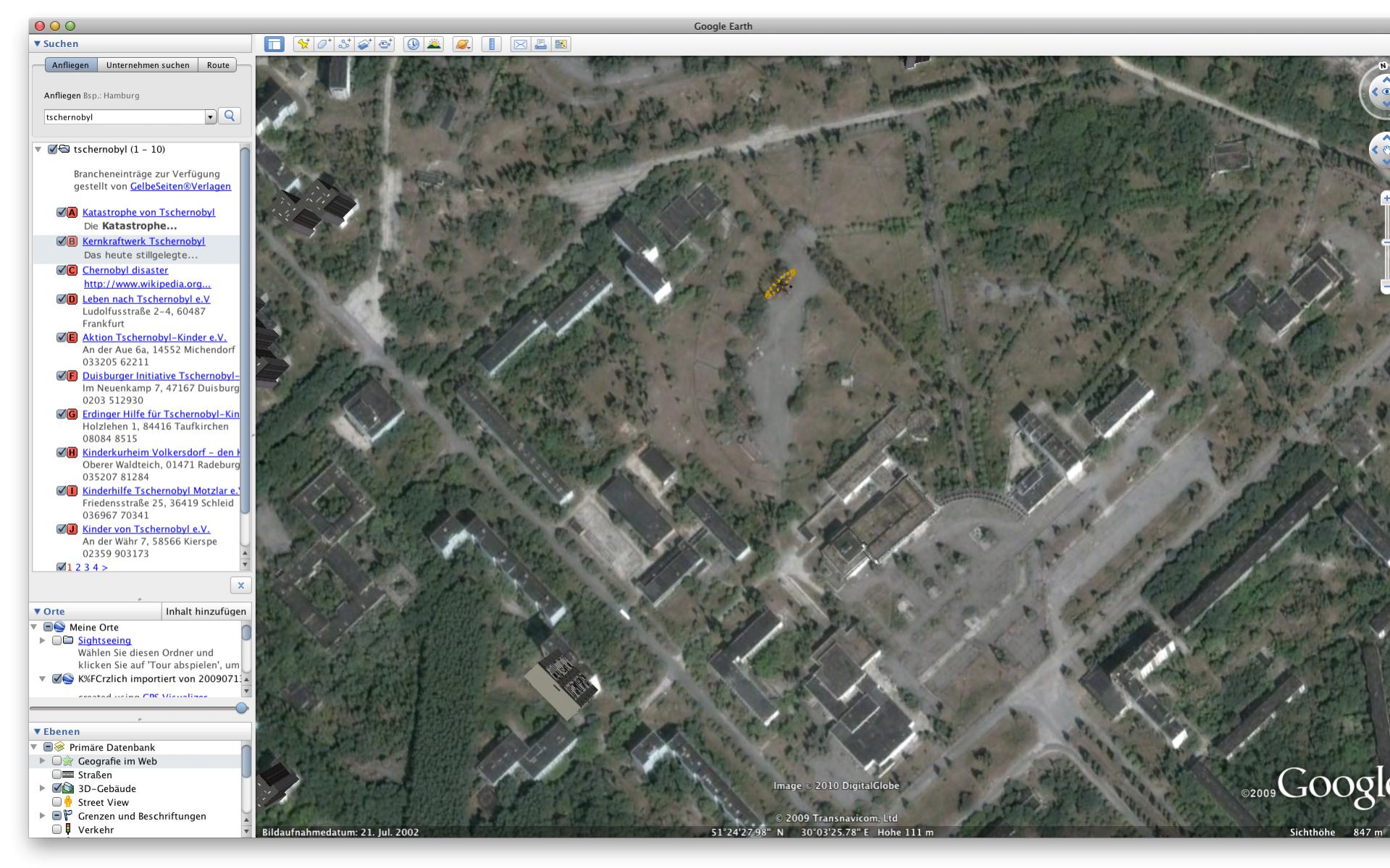Uncheck Katastrophe von Tschernobyl checkbox
Viewport: 1390px width, 868px height.
62,213
